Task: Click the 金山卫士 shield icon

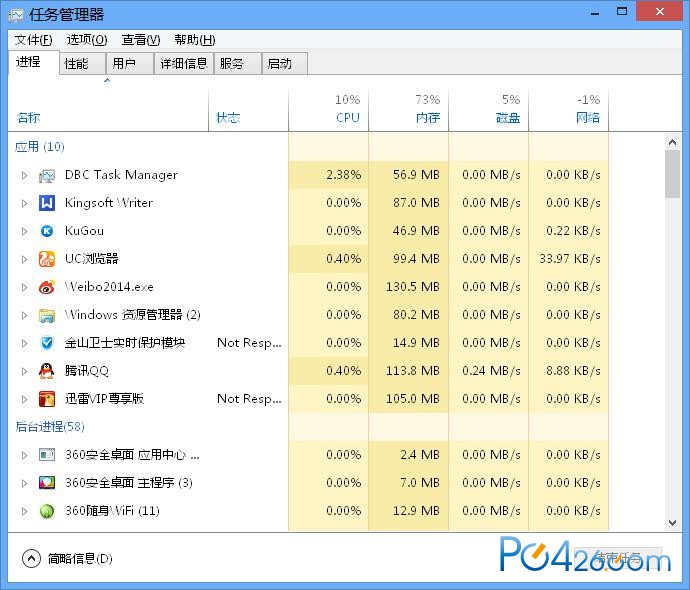Action: click(47, 343)
